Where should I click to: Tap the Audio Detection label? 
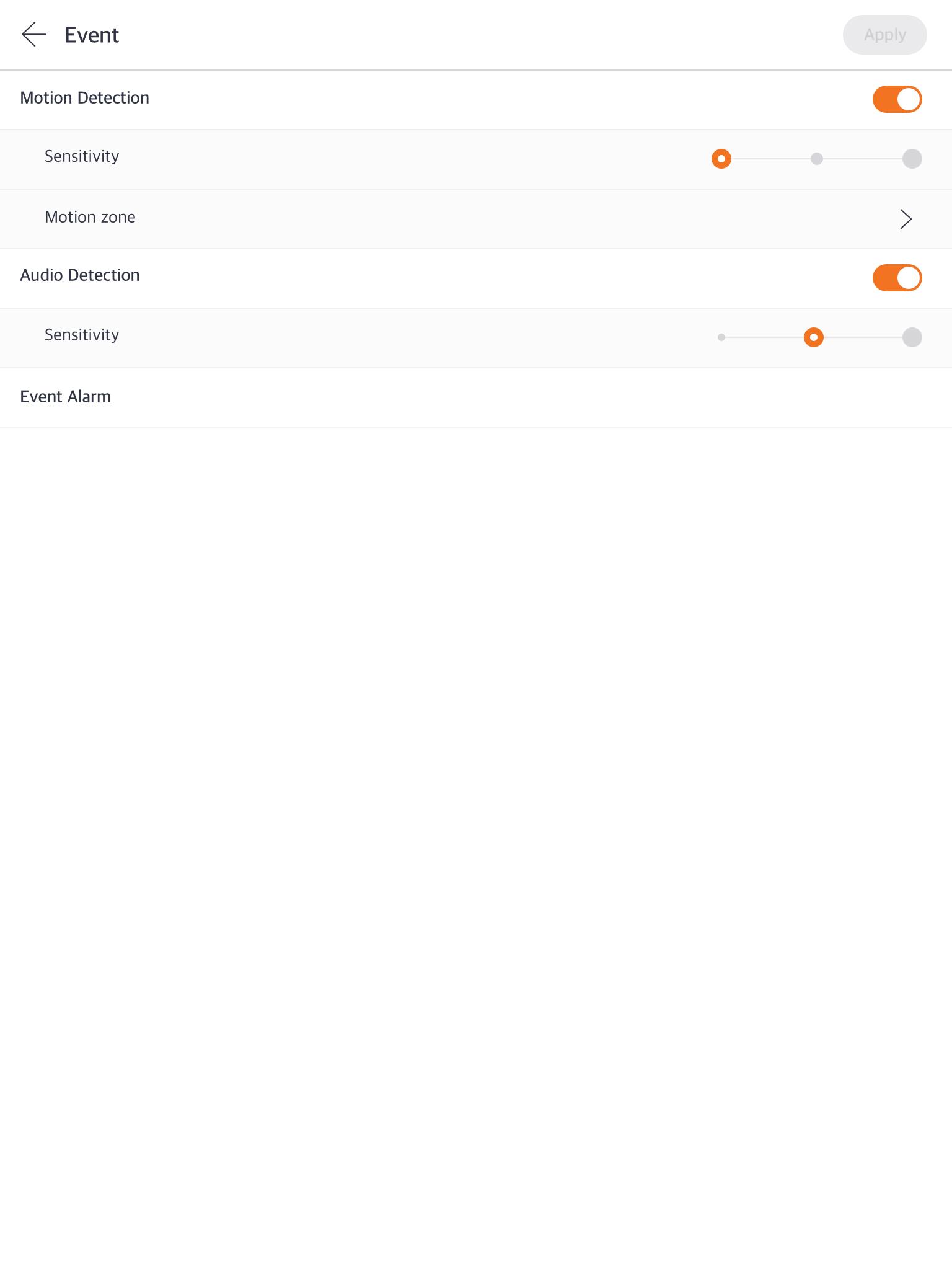(x=80, y=275)
